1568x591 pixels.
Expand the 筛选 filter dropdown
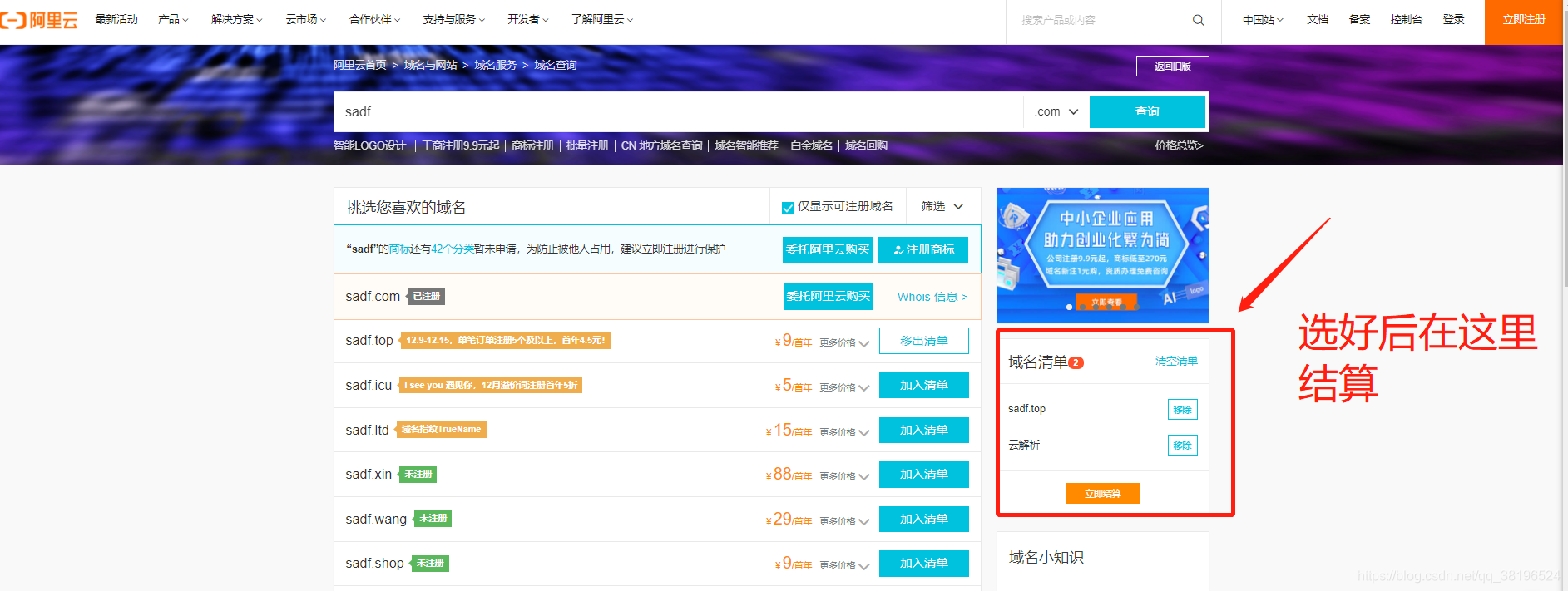pos(942,206)
